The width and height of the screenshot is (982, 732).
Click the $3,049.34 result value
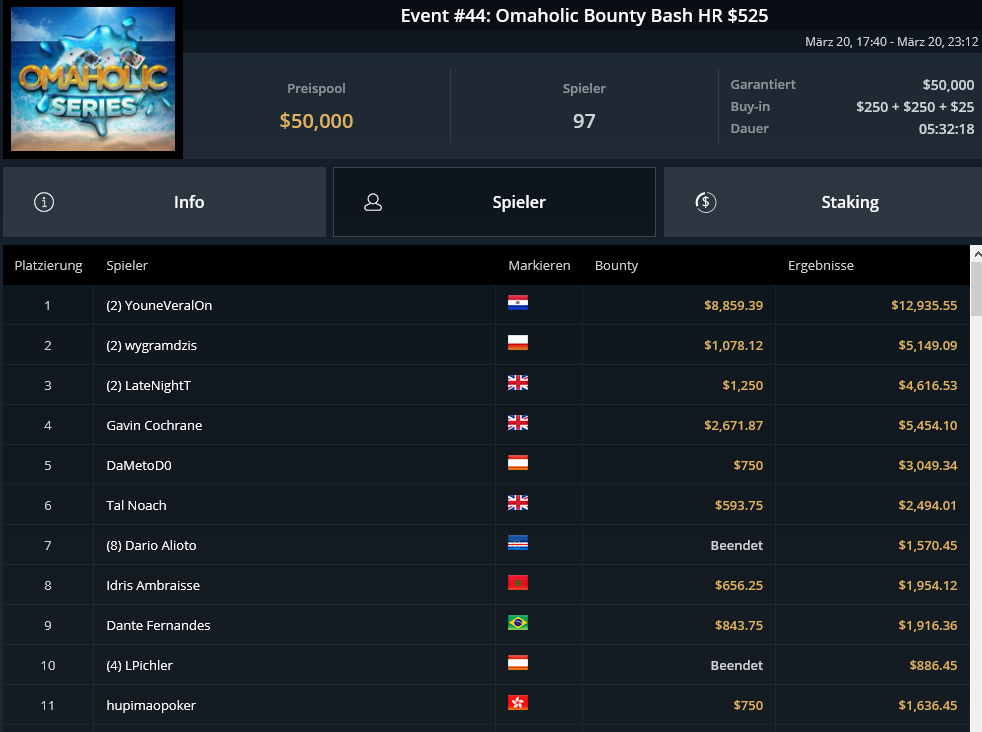point(928,466)
